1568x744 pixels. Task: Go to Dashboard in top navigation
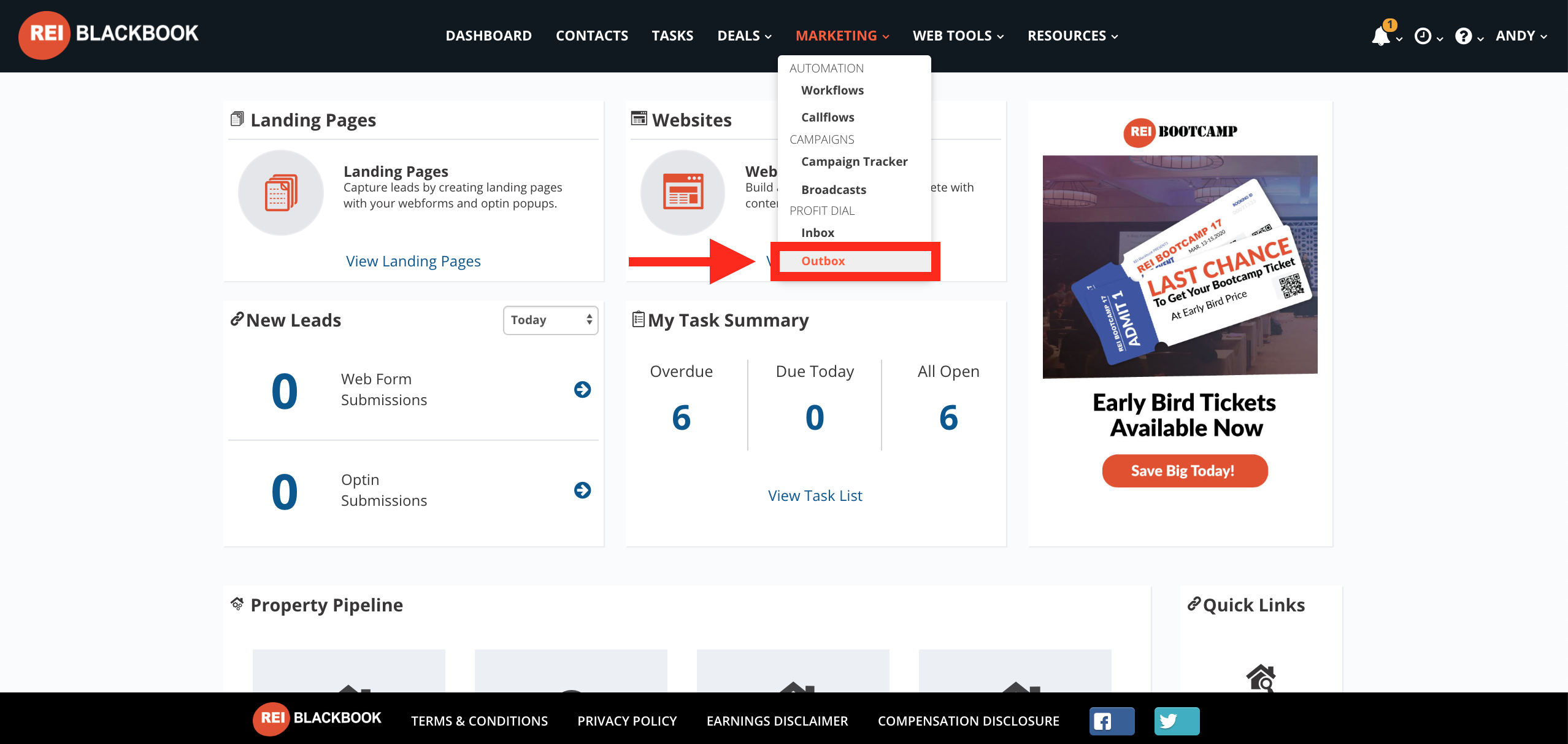pos(488,36)
